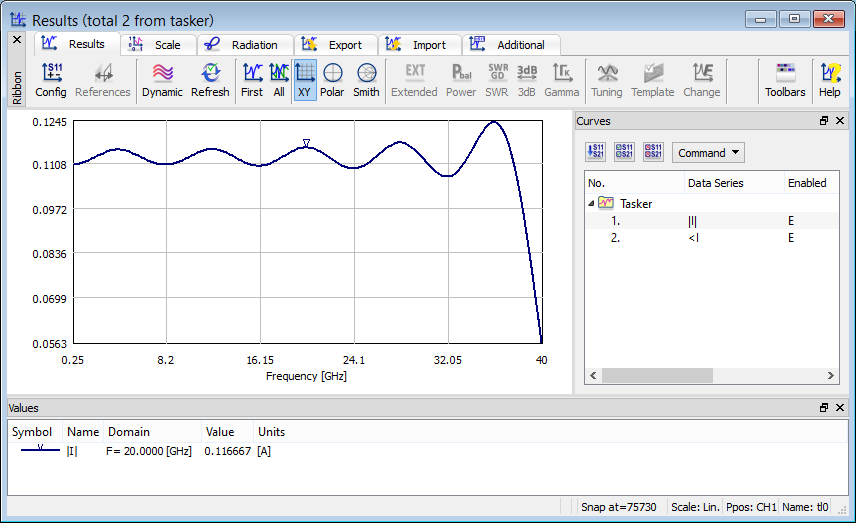The width and height of the screenshot is (856, 523).
Task: Click the triangle marker on the curve
Action: (x=307, y=143)
